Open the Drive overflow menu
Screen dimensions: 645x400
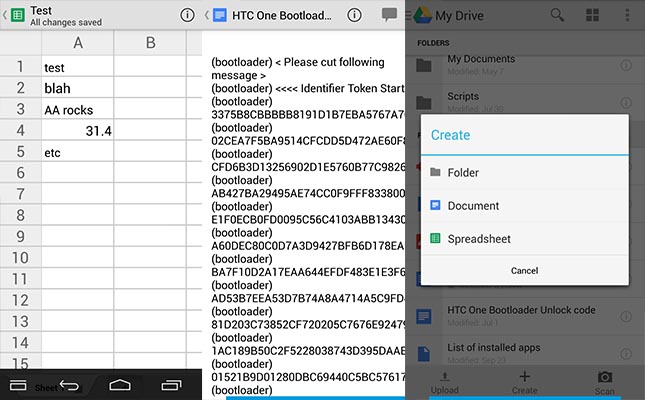[628, 15]
